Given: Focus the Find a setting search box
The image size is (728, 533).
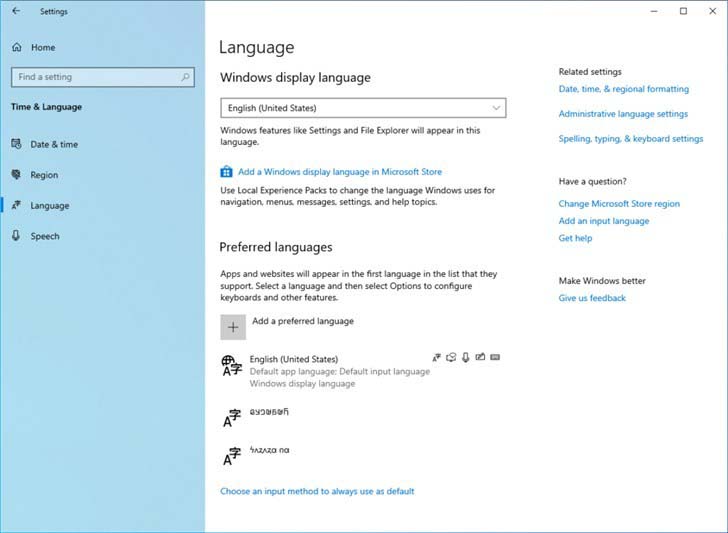Looking at the screenshot, I should 103,77.
